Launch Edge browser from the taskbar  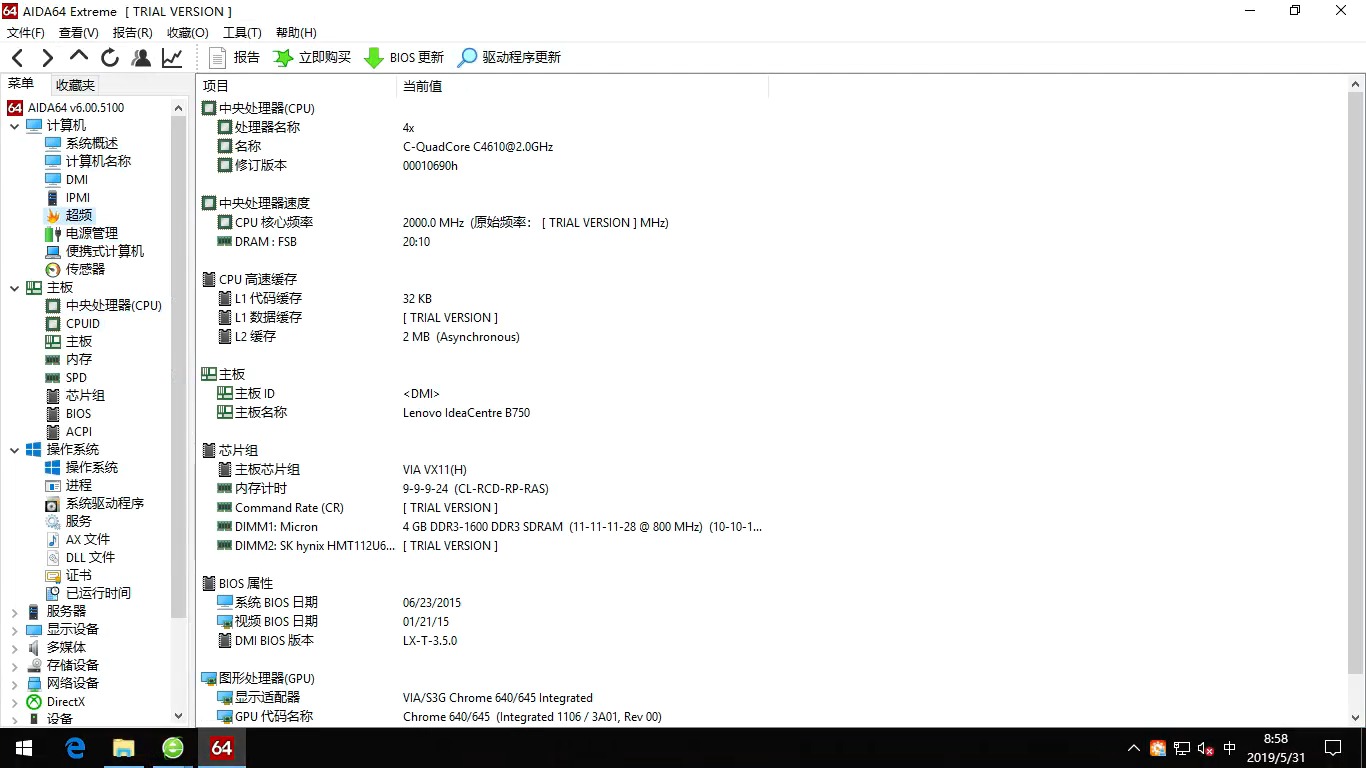point(75,748)
